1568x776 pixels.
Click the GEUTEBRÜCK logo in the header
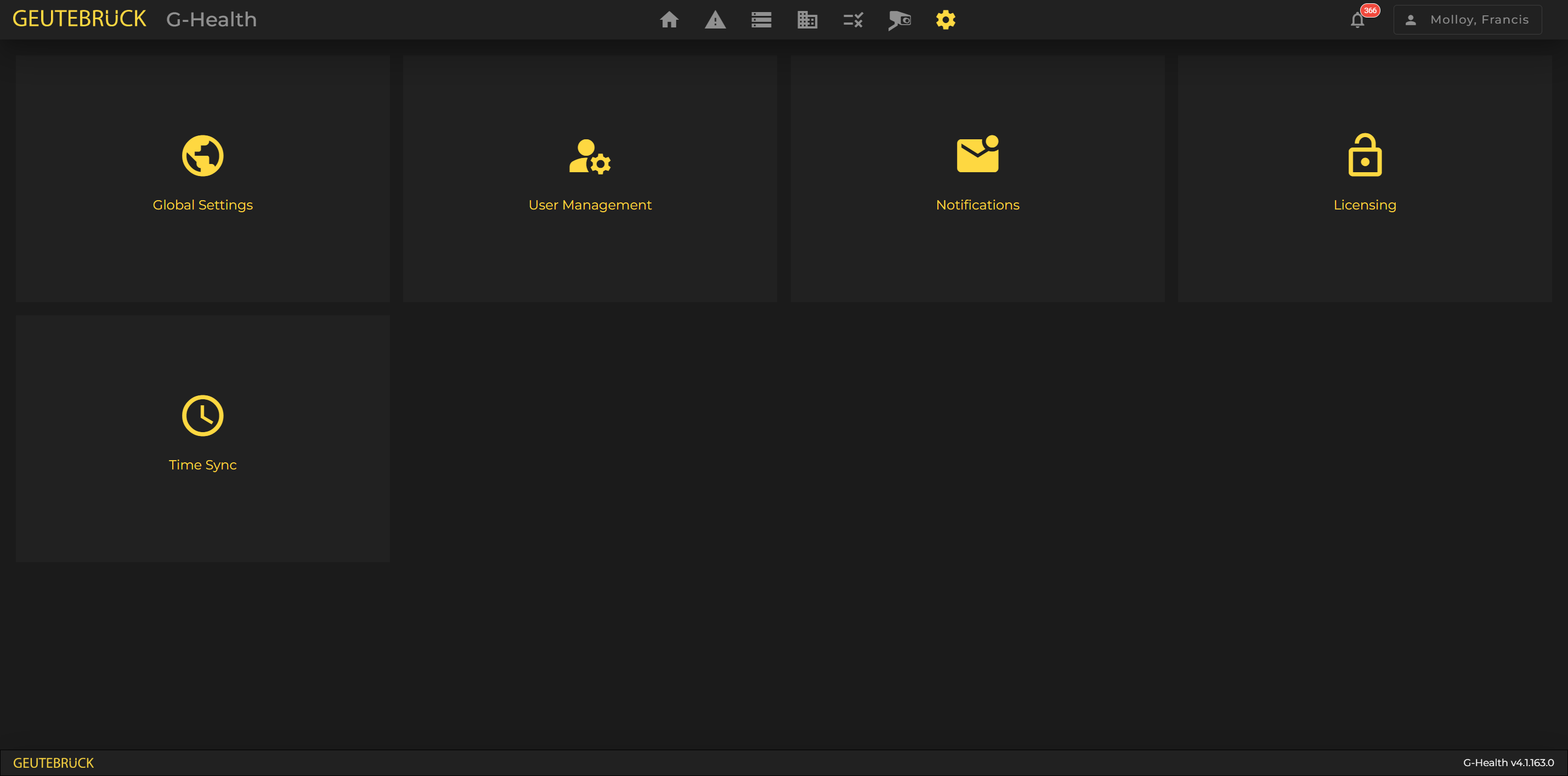click(x=79, y=18)
